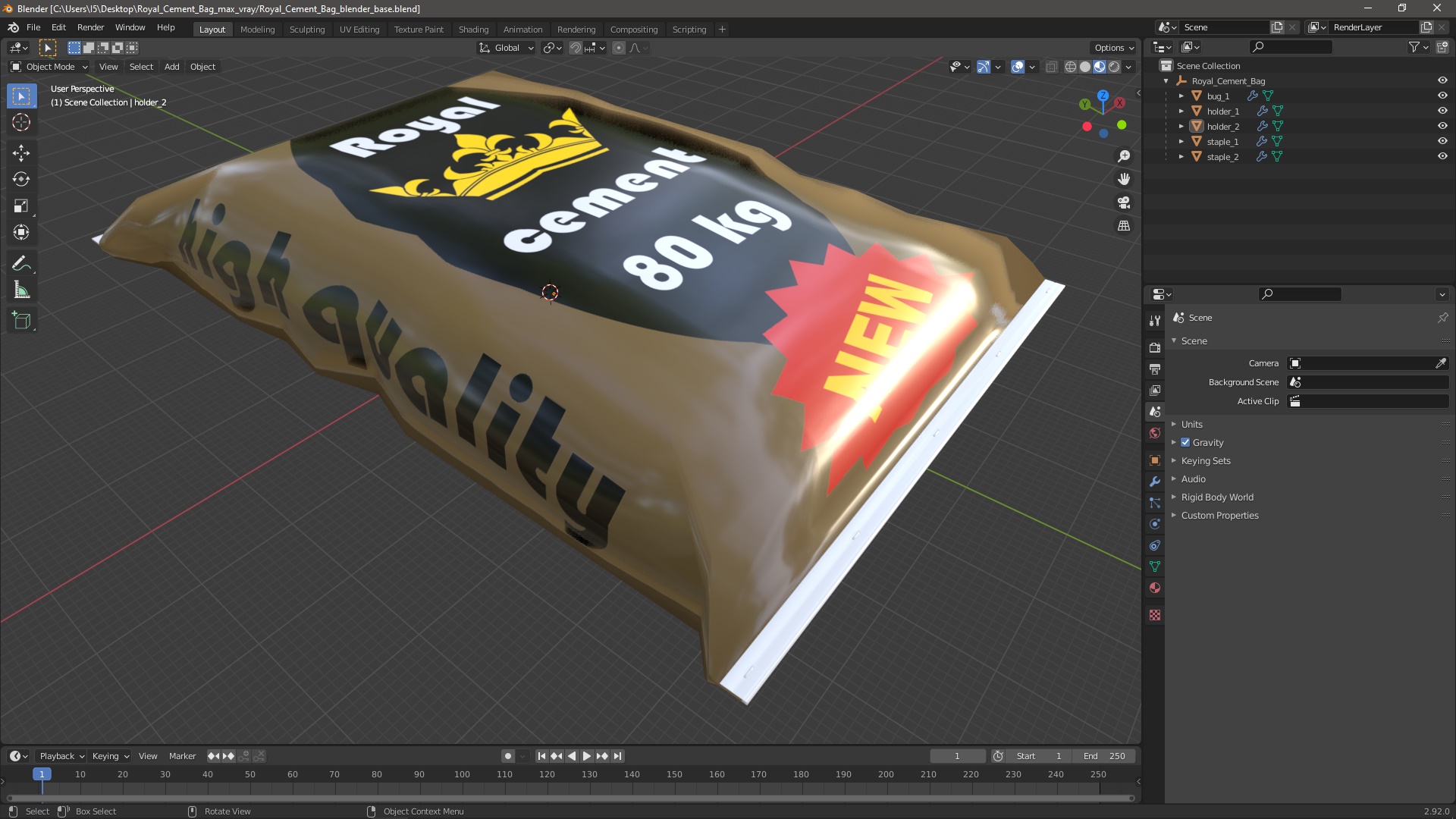Screen dimensions: 1456x819
Task: Switch to the Shading workspace tab
Action: pos(473,29)
